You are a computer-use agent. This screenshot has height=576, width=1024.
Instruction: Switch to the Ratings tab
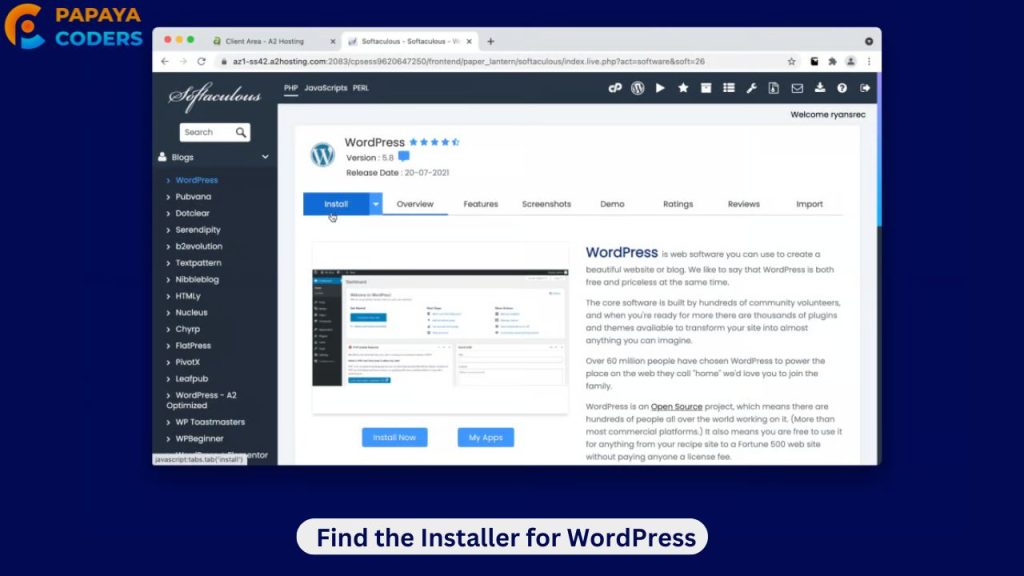[x=678, y=204]
